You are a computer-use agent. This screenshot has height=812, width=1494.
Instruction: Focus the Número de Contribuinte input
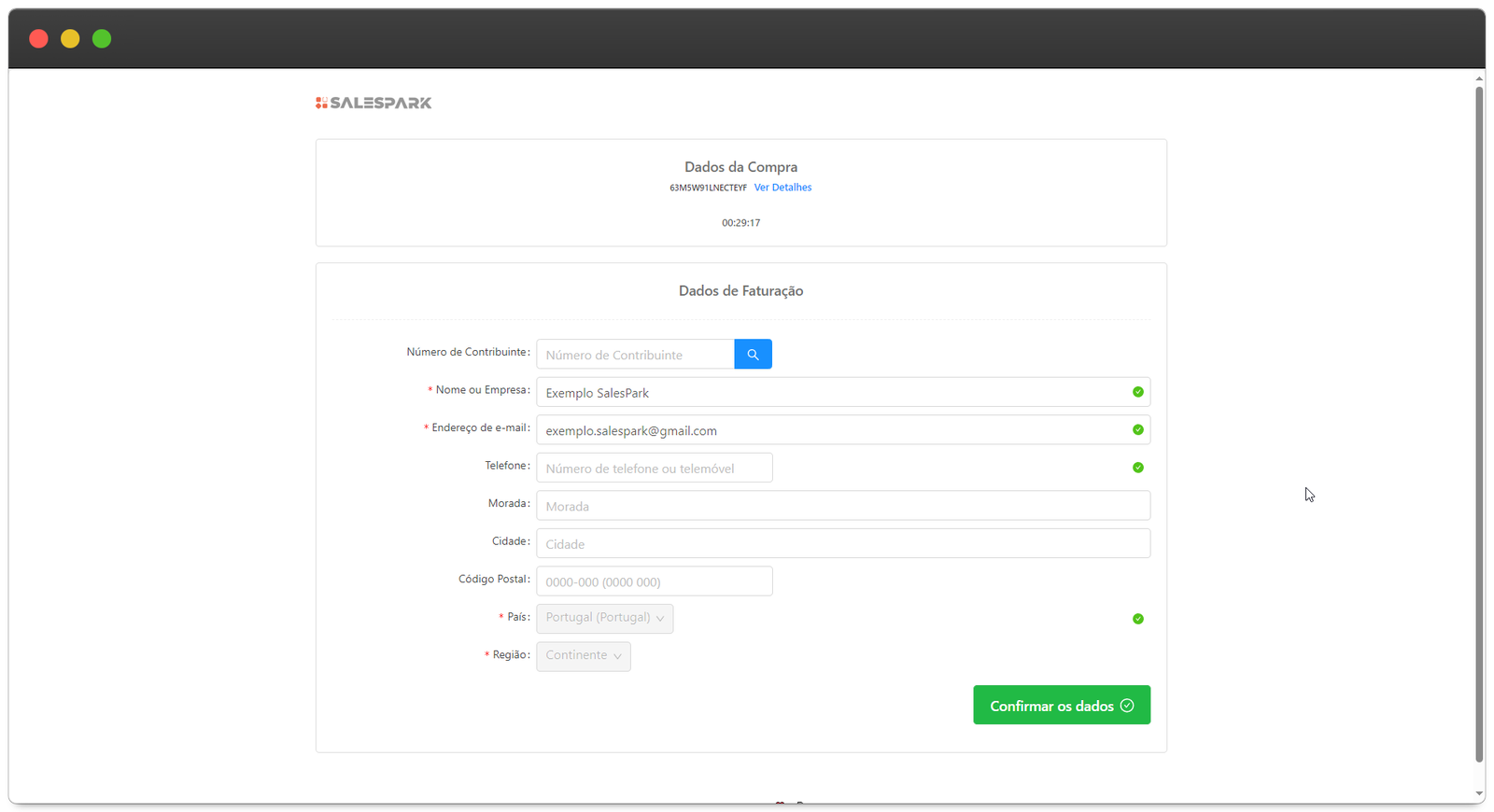pyautogui.click(x=635, y=355)
